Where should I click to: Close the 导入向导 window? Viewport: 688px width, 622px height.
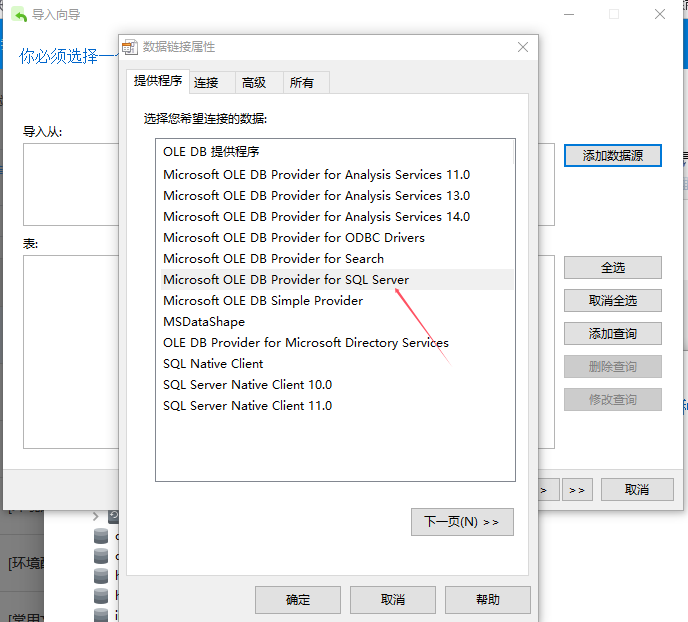660,14
